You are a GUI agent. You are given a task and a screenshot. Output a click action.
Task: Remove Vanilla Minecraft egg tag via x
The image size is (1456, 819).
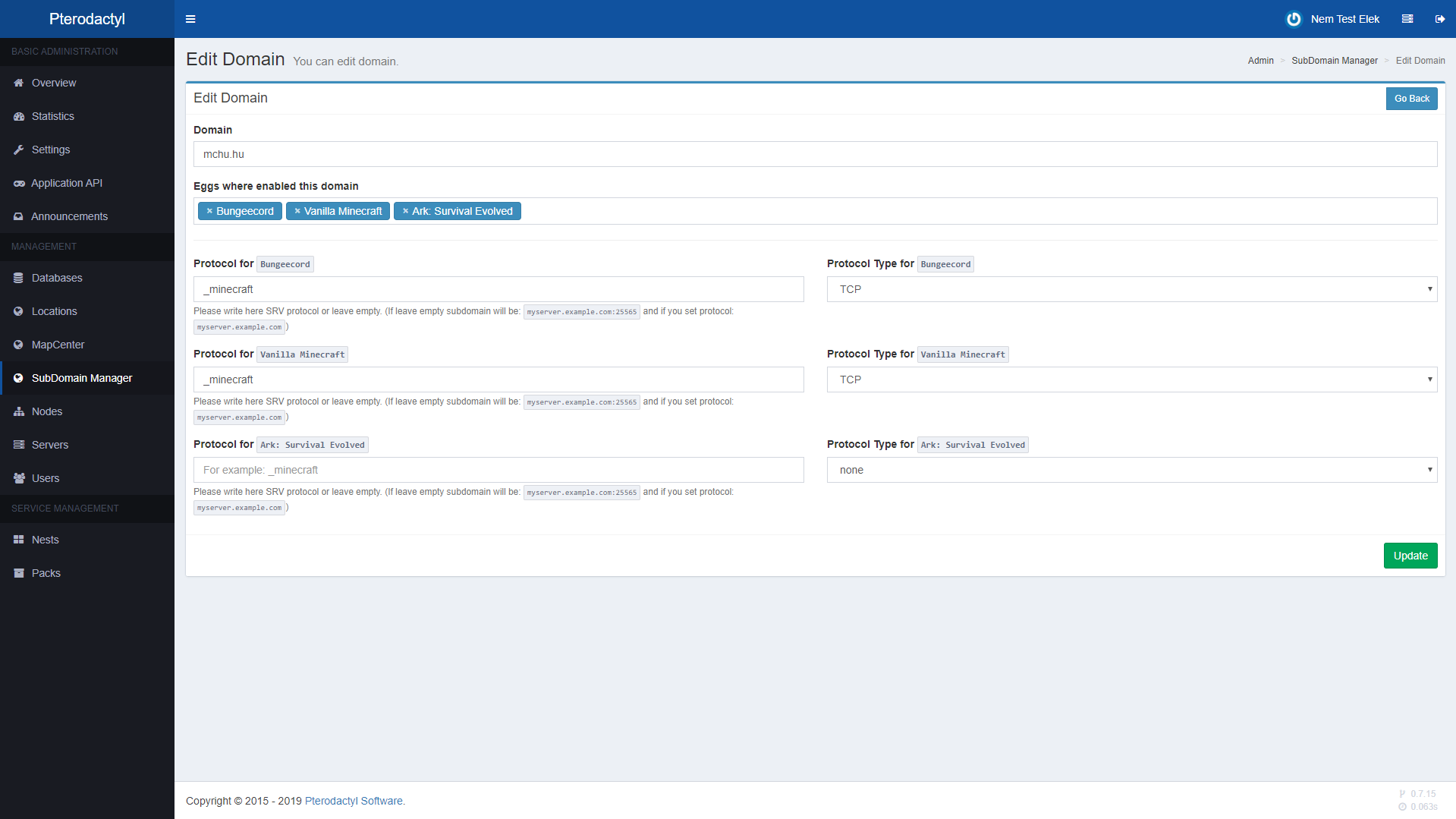point(297,211)
